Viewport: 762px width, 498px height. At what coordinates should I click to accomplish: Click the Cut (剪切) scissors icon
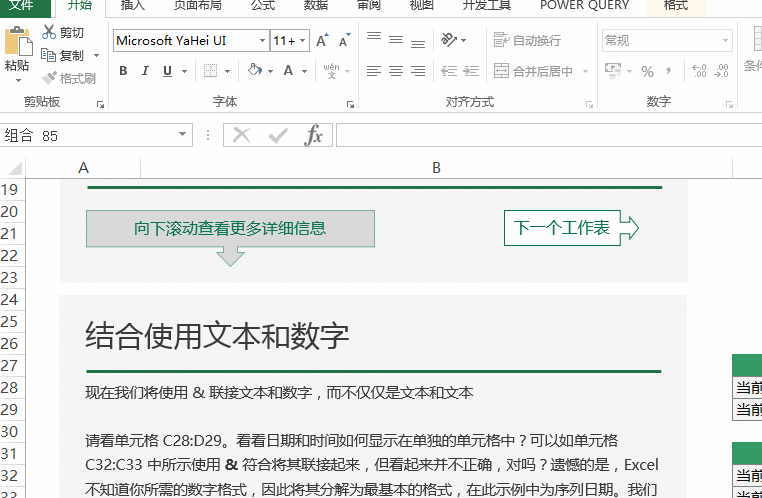pos(49,32)
